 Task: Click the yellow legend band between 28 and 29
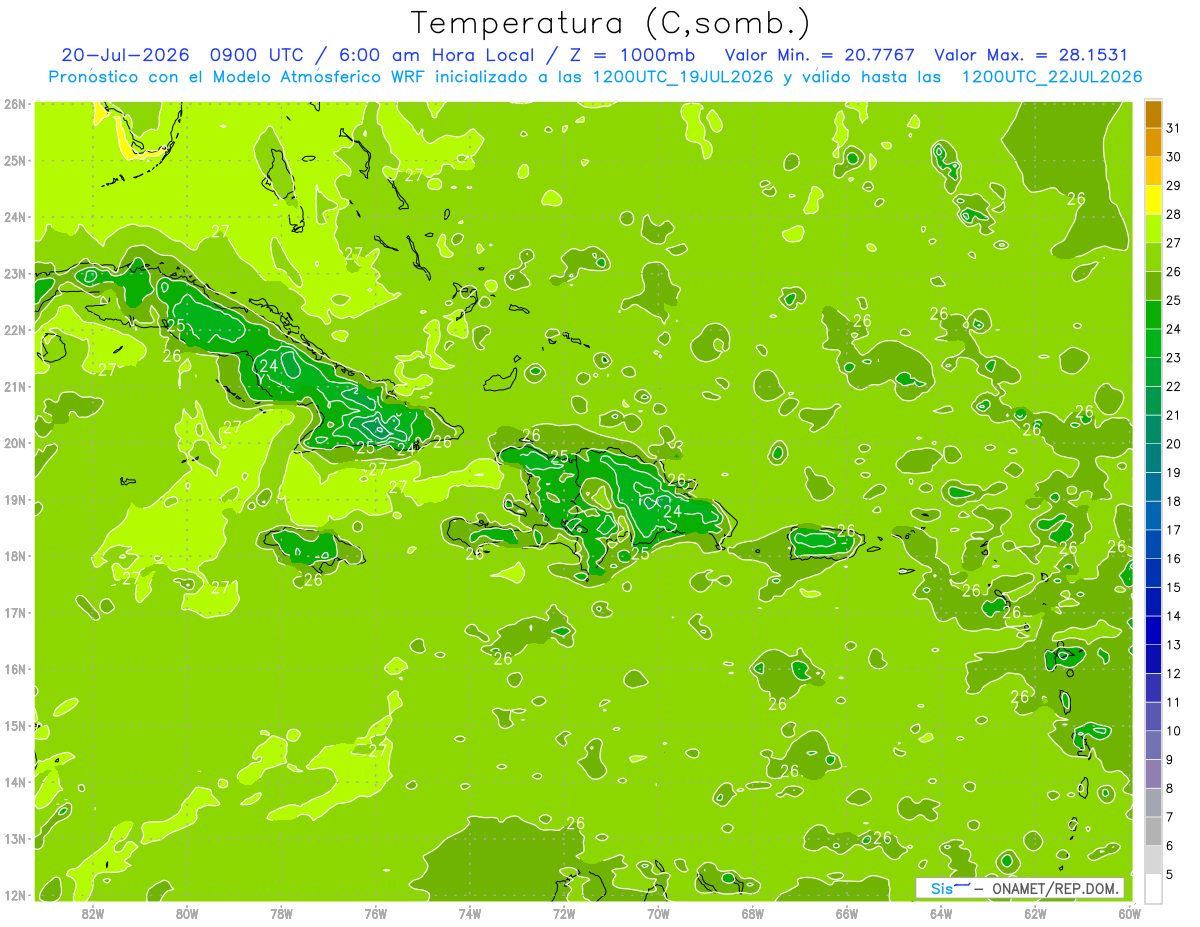[x=1153, y=200]
